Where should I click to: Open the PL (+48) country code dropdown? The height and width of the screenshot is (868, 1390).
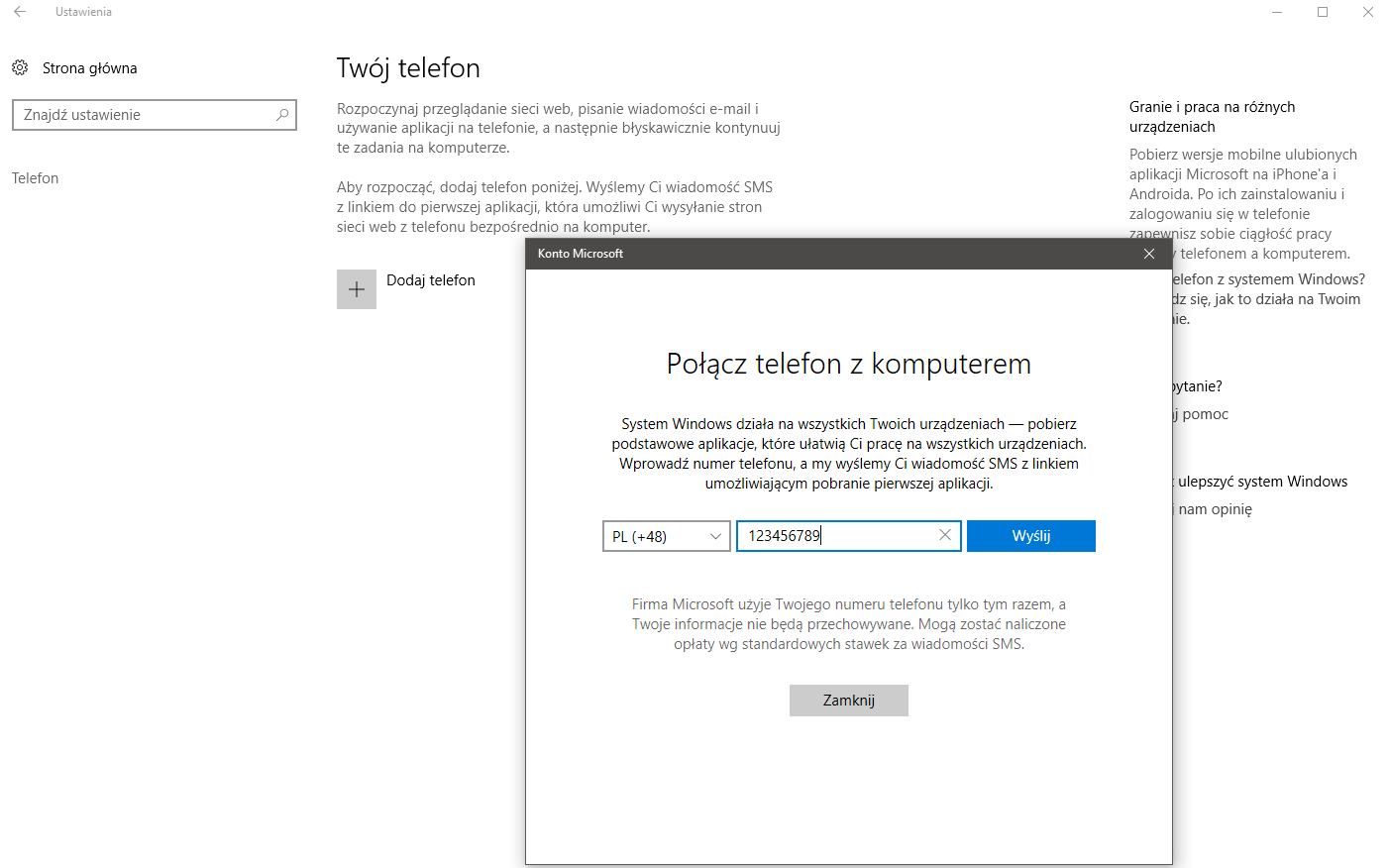pyautogui.click(x=667, y=536)
